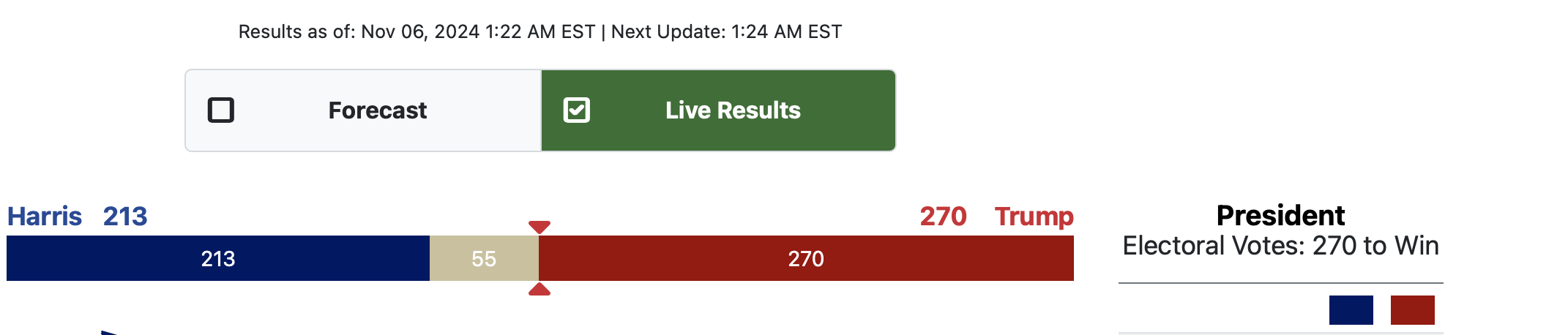Select the navy blue legend swatch

(x=1351, y=310)
